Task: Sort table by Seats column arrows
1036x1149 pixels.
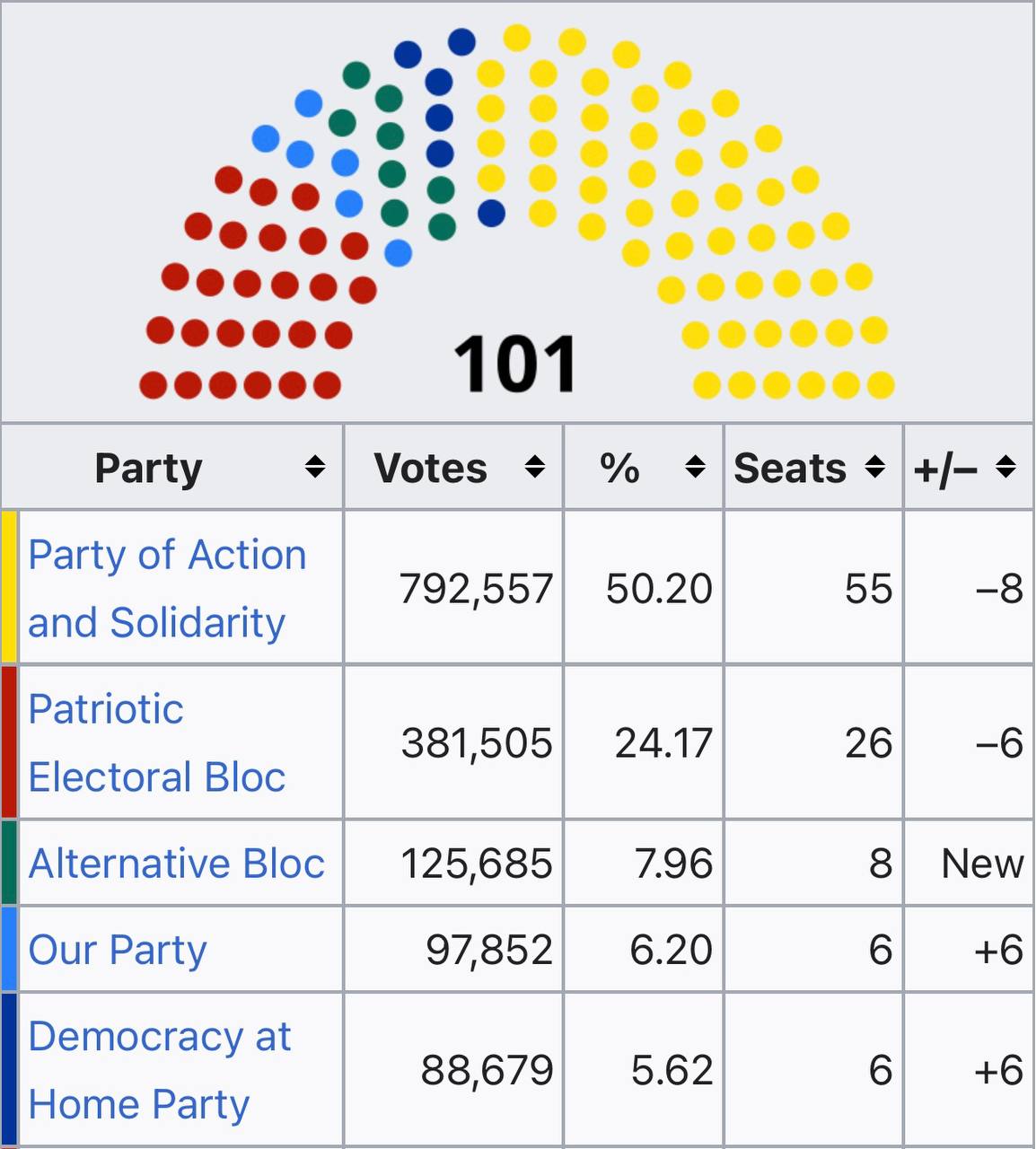Action: click(875, 467)
